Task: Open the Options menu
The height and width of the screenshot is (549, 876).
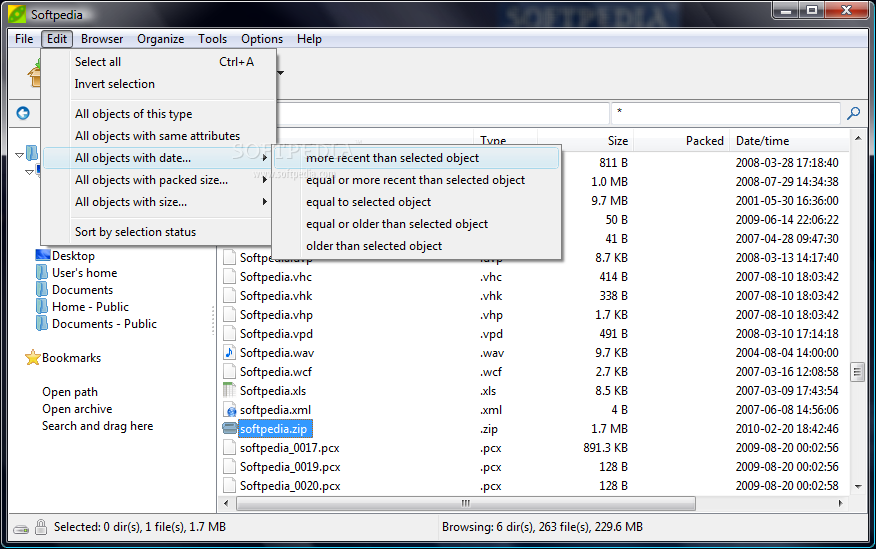Action: pyautogui.click(x=262, y=39)
